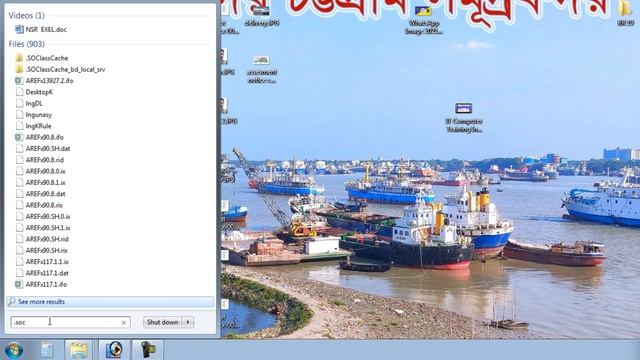
Task: Select the WhatsApp Image desktop icon
Action: 424,20
